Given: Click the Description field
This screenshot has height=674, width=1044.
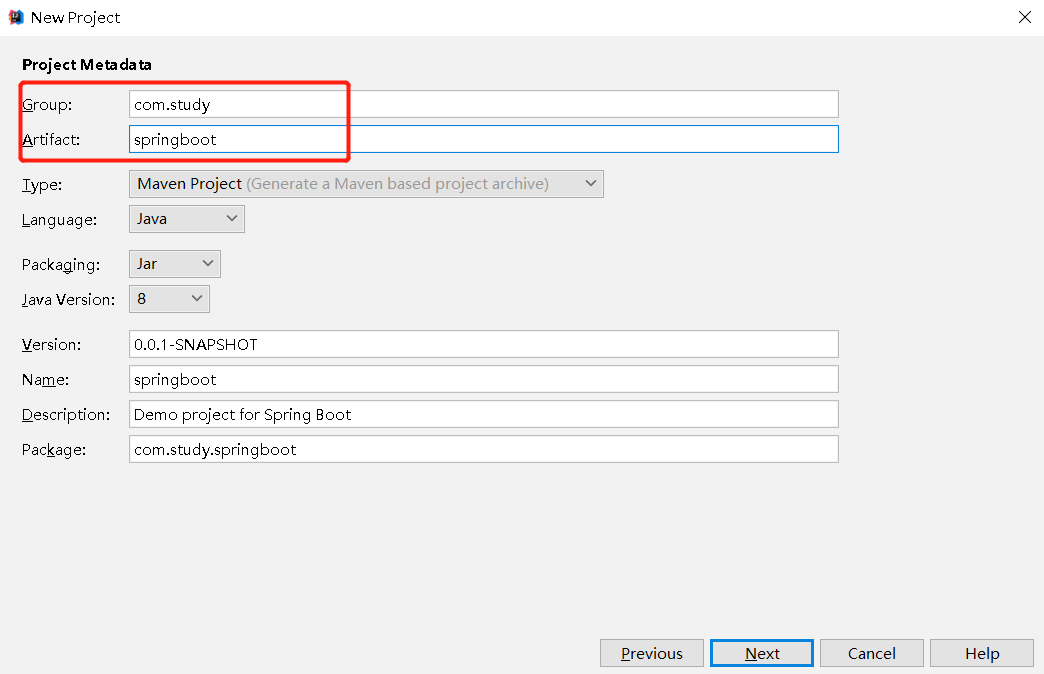Looking at the screenshot, I should [x=483, y=414].
